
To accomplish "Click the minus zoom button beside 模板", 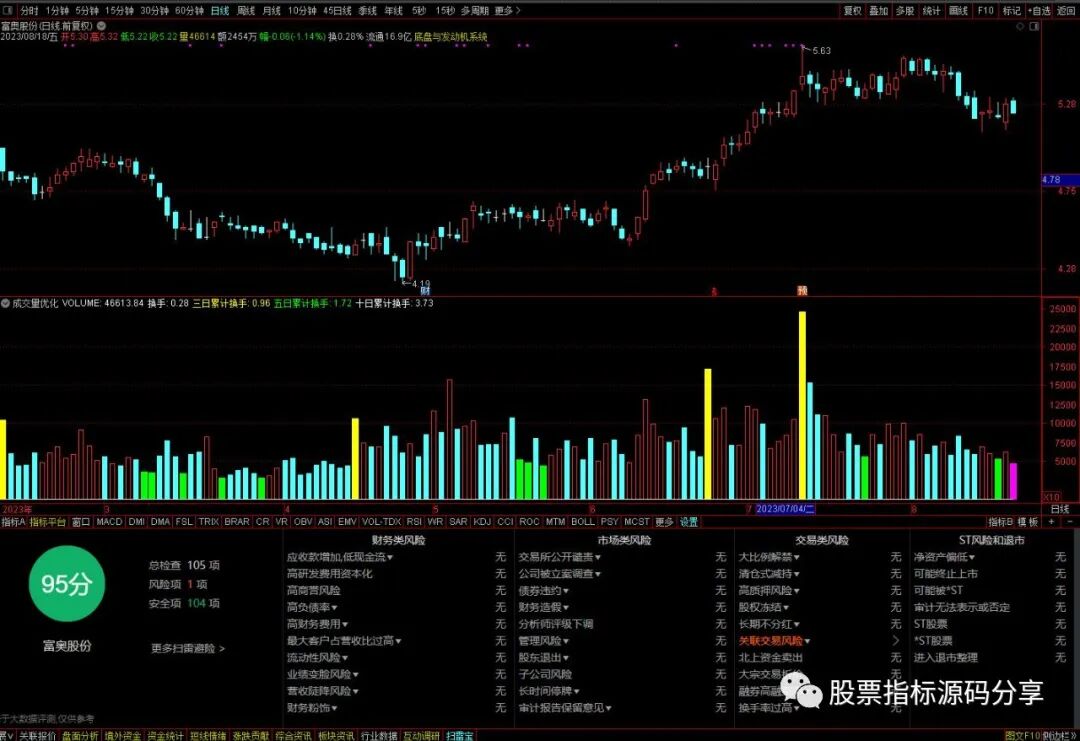I will [x=1069, y=522].
